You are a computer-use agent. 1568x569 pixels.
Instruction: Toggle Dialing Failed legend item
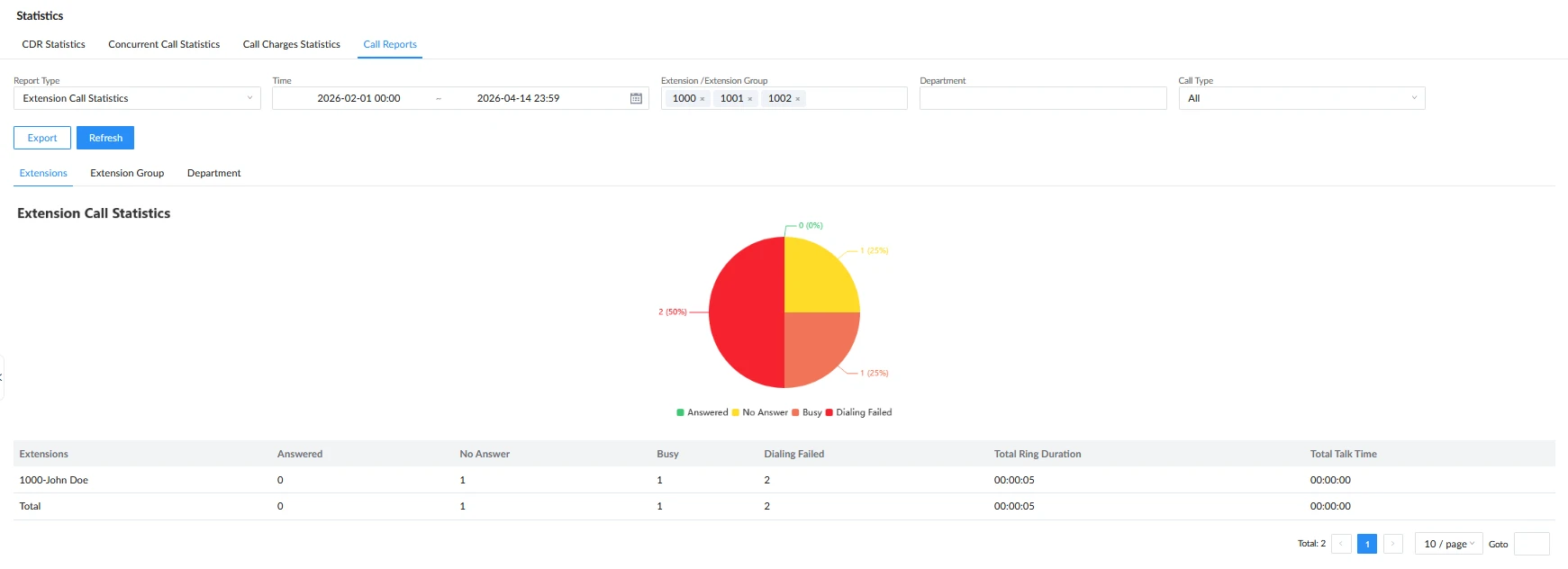(x=859, y=412)
